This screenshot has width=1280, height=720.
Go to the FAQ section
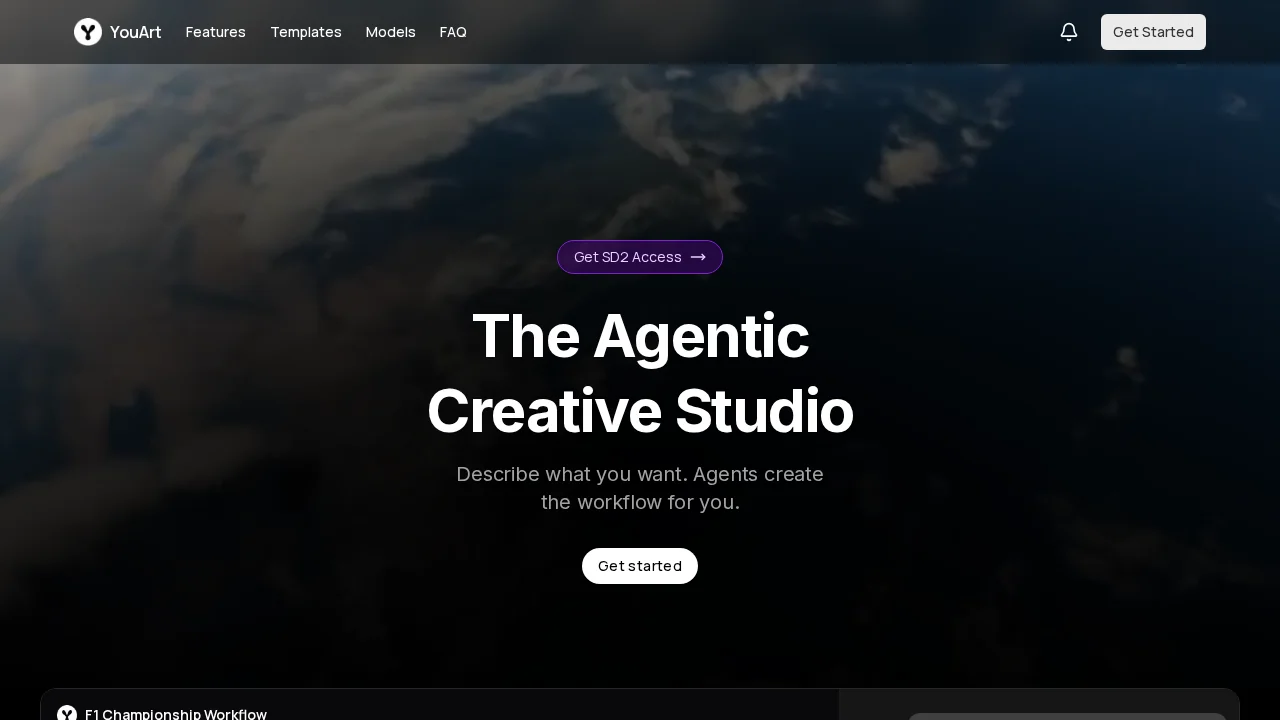(453, 32)
